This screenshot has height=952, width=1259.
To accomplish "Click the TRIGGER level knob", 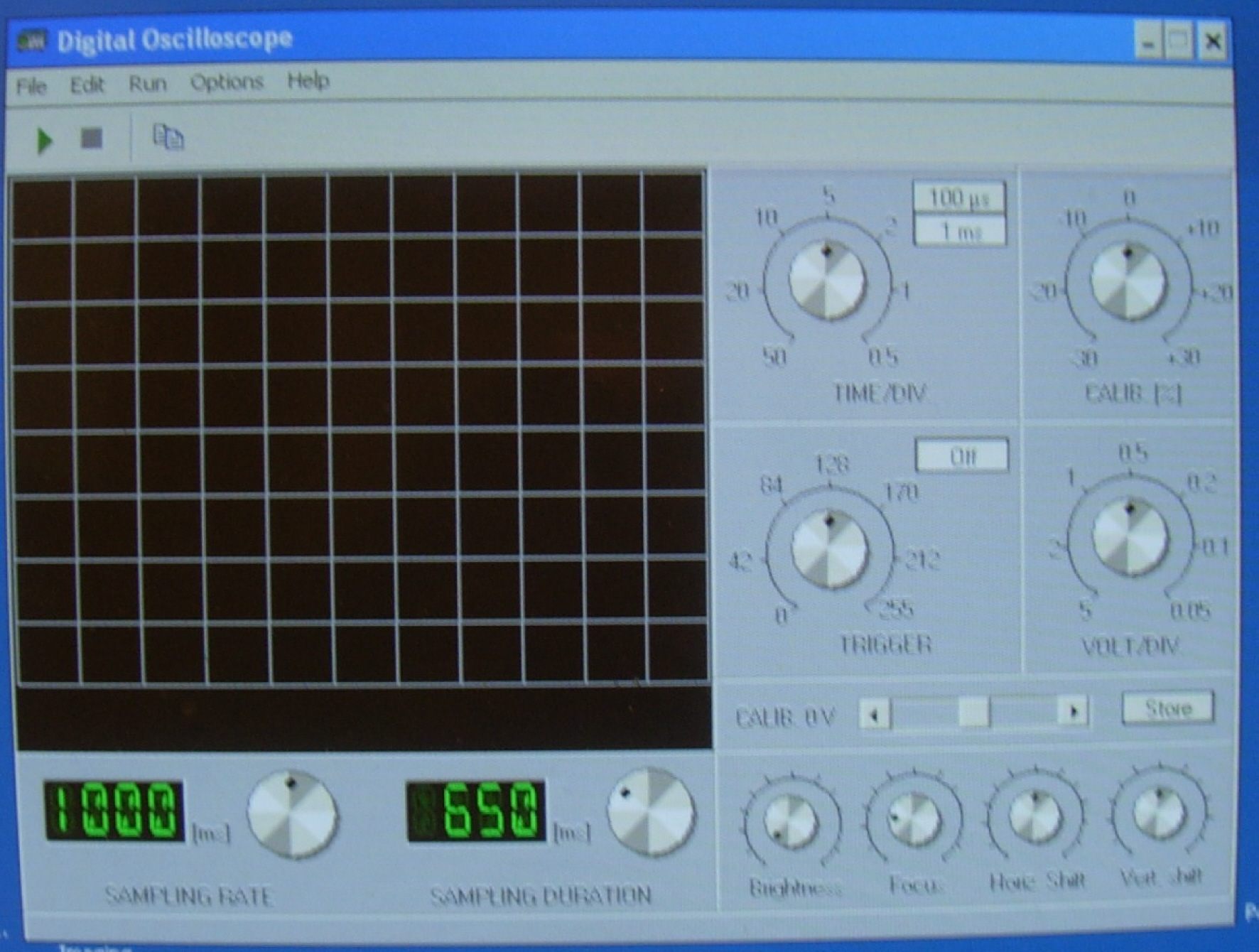I will point(829,549).
